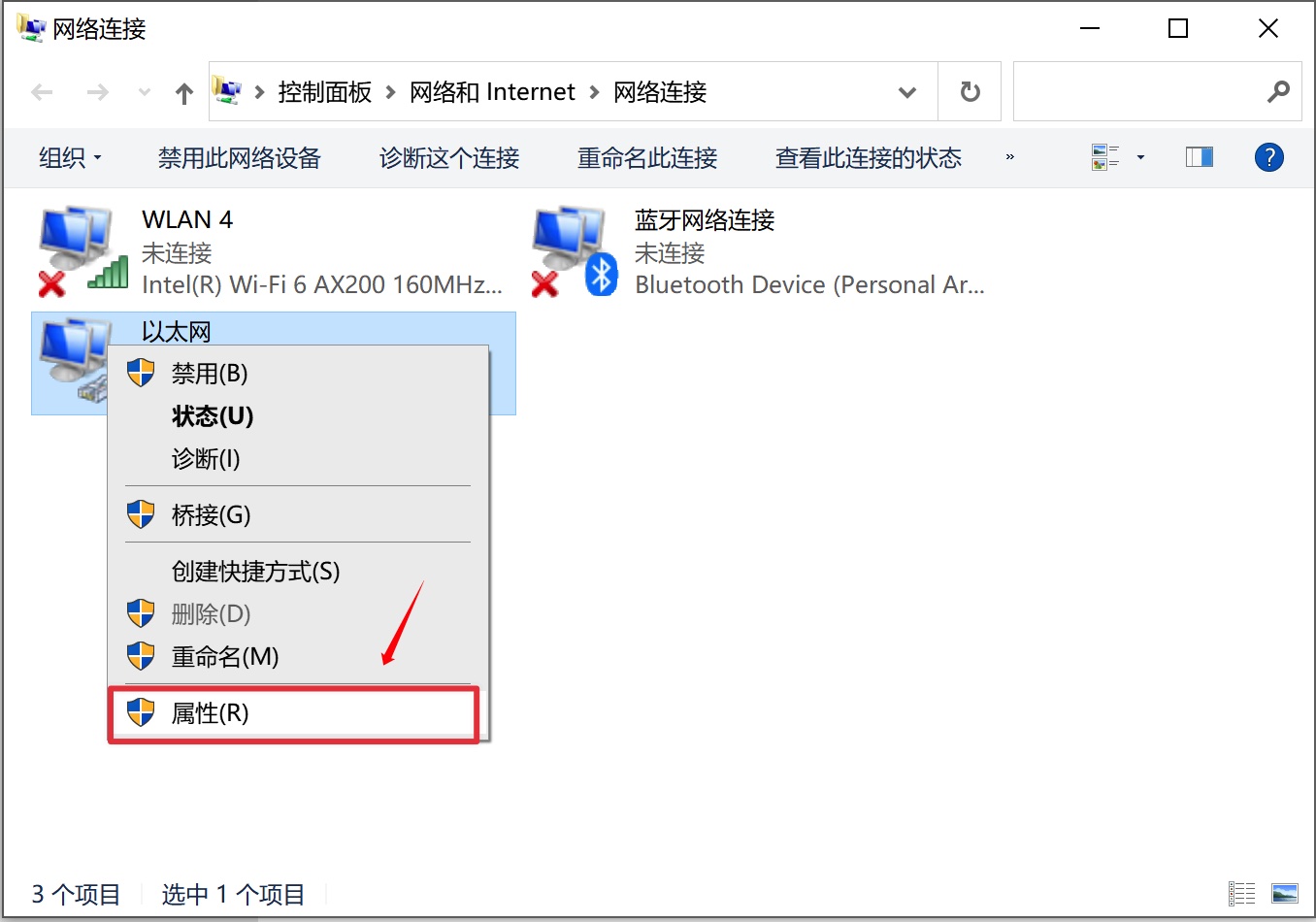Click 禁用此网络设备 in the toolbar
This screenshot has height=922, width=1316.
(x=240, y=157)
